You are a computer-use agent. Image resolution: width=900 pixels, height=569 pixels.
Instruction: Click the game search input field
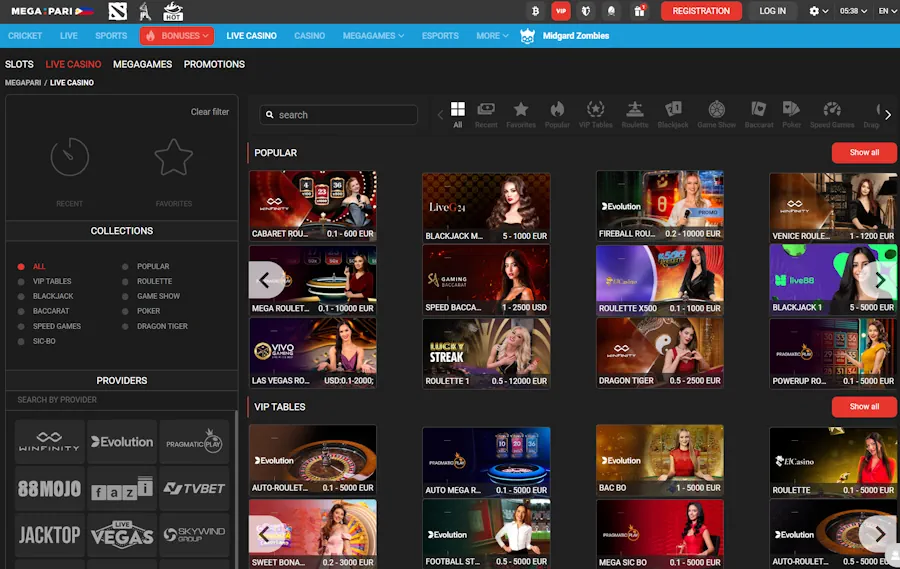[x=338, y=115]
